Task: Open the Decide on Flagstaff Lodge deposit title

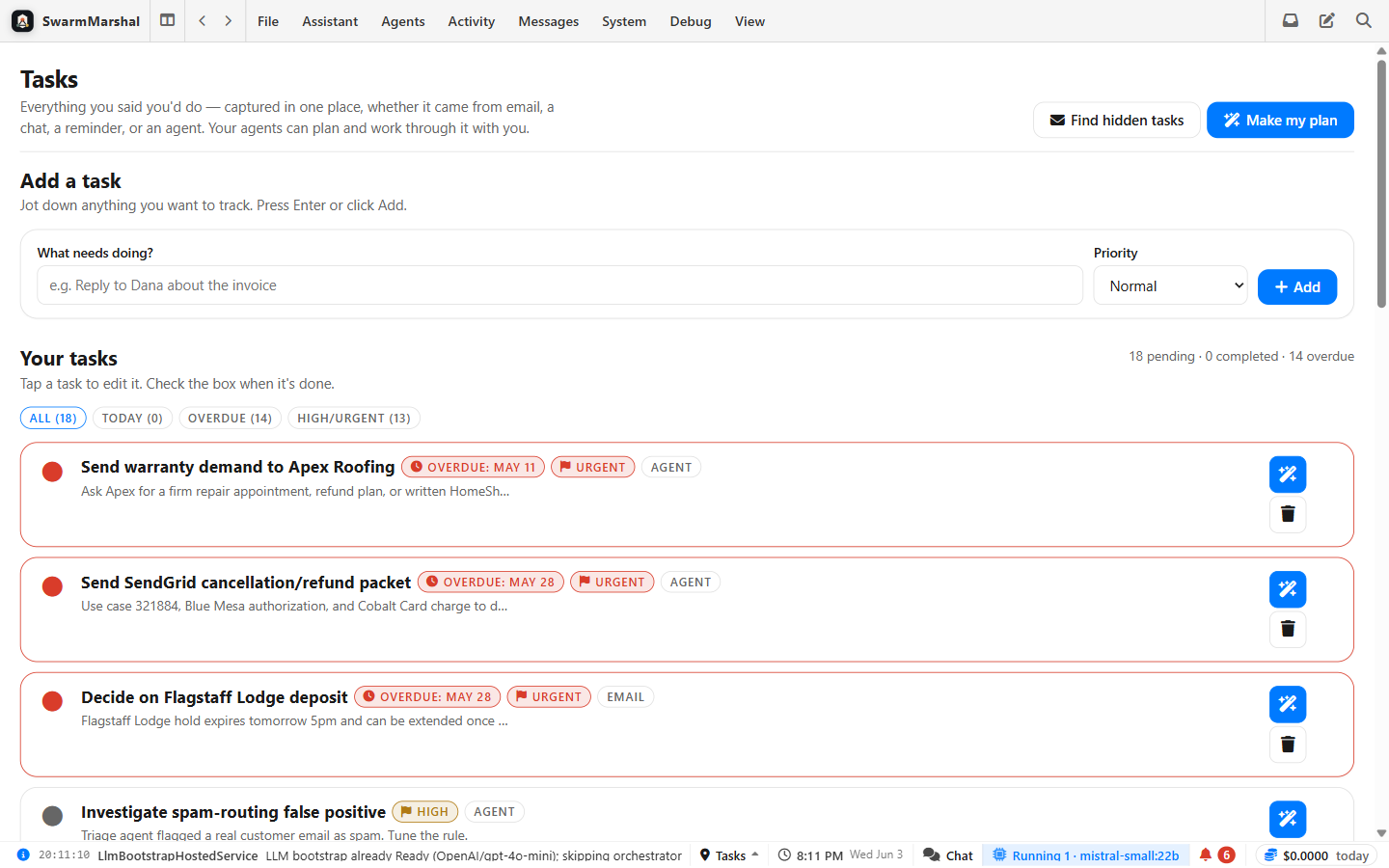Action: click(214, 697)
